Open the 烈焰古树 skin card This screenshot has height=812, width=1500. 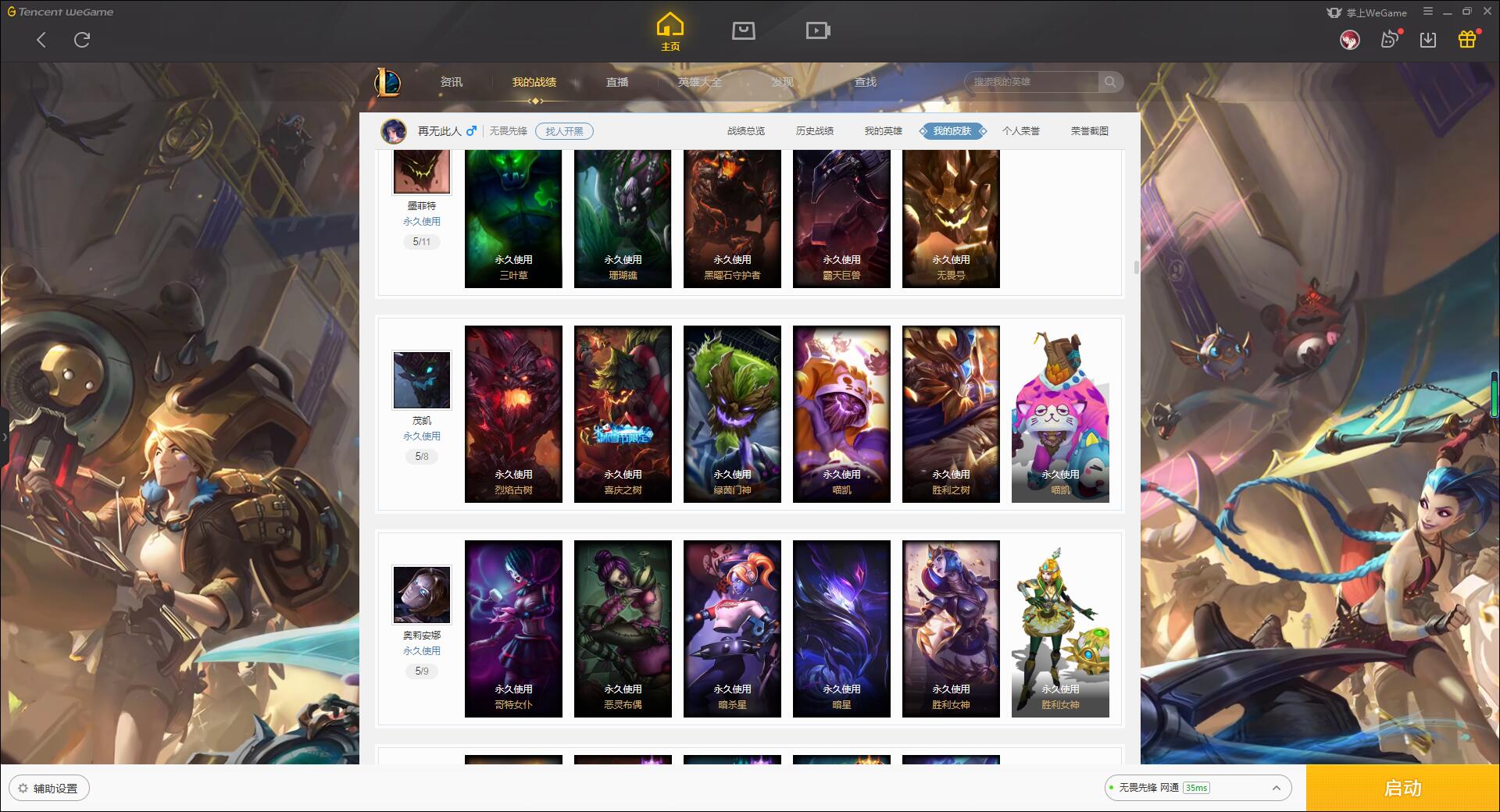click(513, 414)
